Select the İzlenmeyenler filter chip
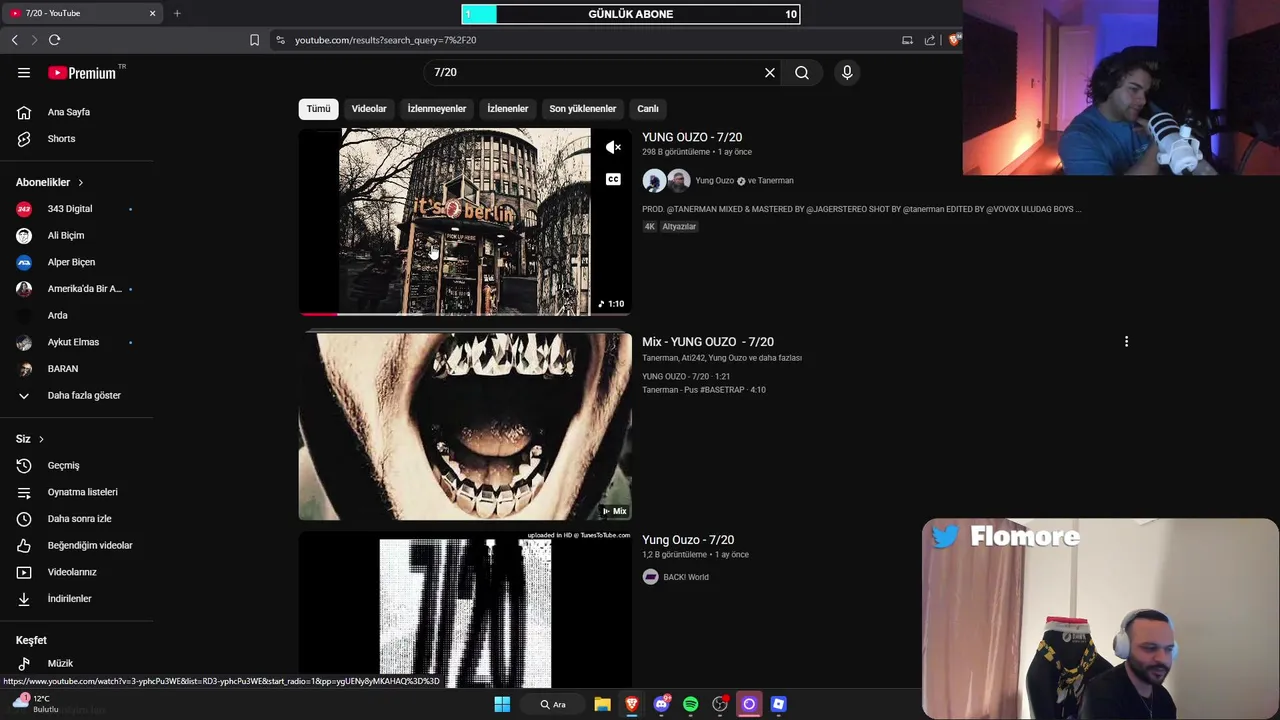Screen dimensions: 1280x720 pyautogui.click(x=437, y=109)
